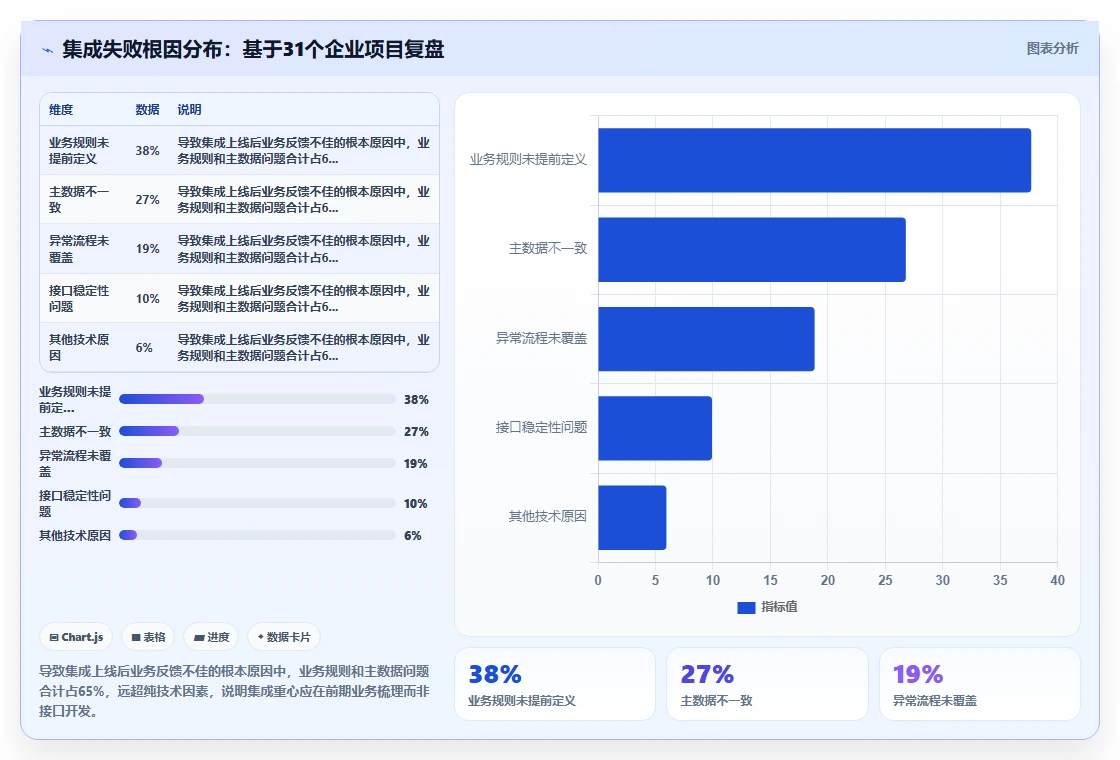The height and width of the screenshot is (760, 1120).
Task: Click the 其他技术原因 chart axis label
Action: (547, 516)
